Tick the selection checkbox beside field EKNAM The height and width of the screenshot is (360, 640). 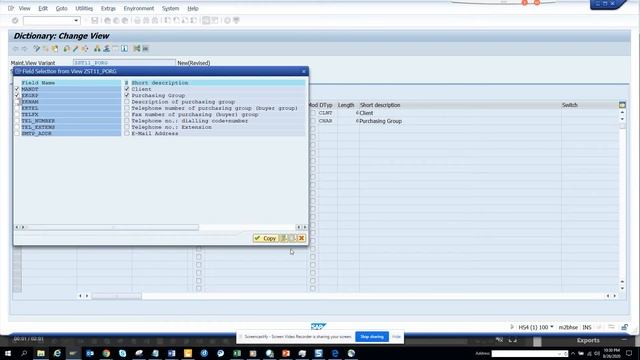17,102
